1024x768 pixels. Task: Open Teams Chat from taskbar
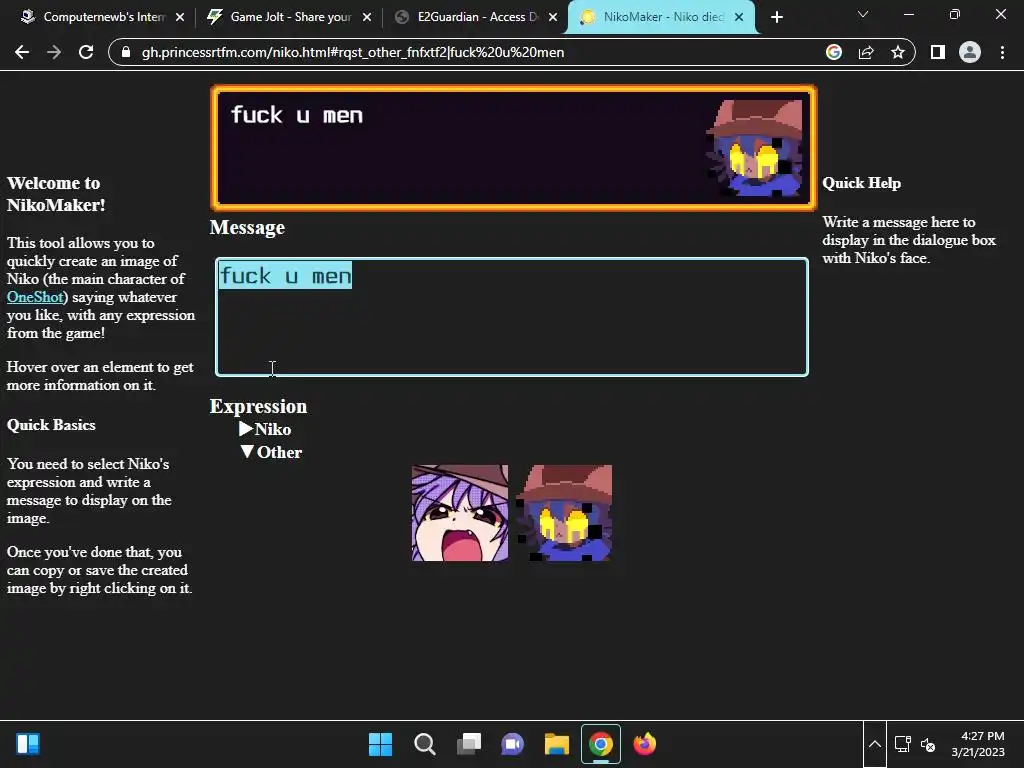(x=513, y=744)
